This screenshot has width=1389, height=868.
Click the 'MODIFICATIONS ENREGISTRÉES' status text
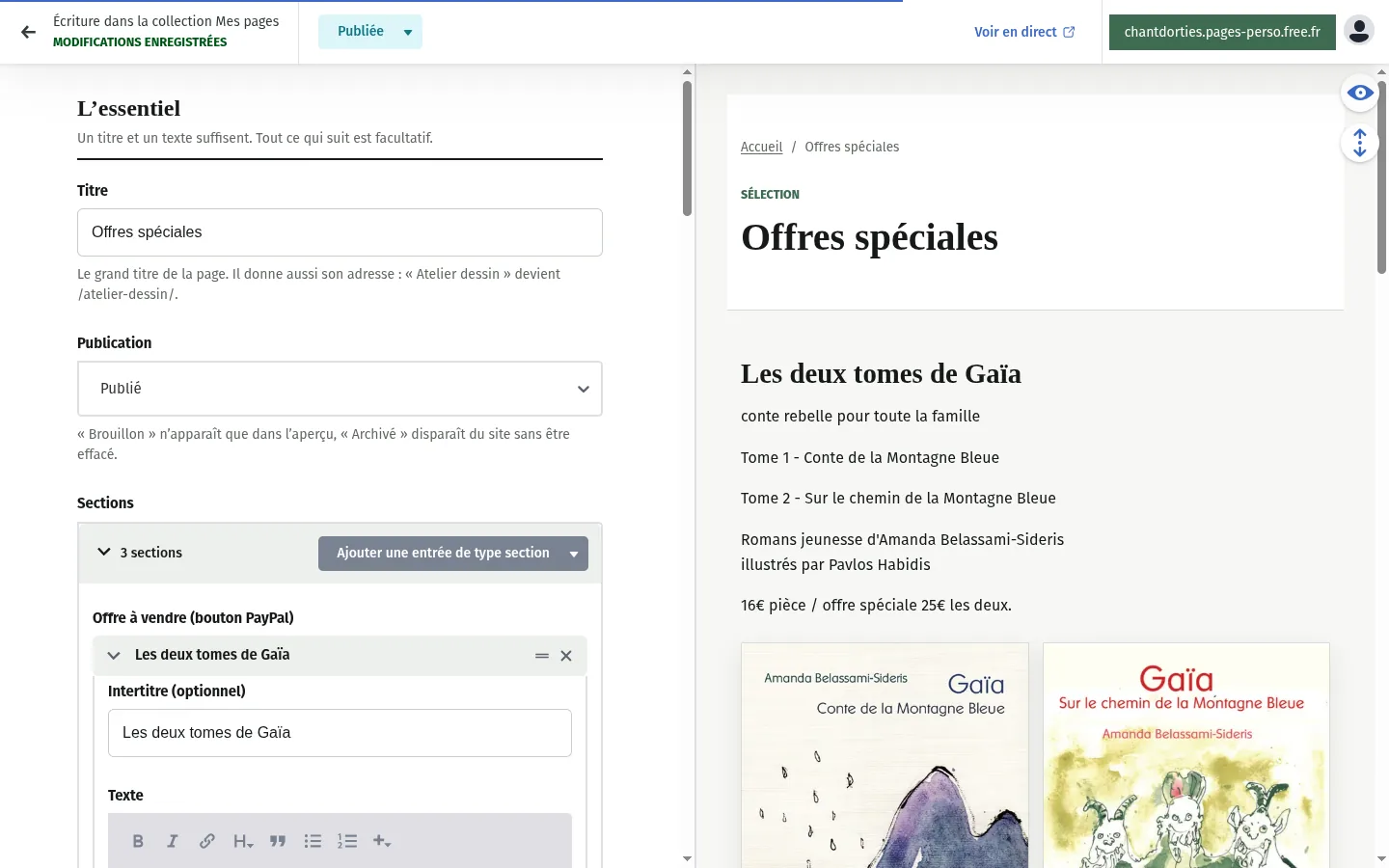[x=140, y=42]
